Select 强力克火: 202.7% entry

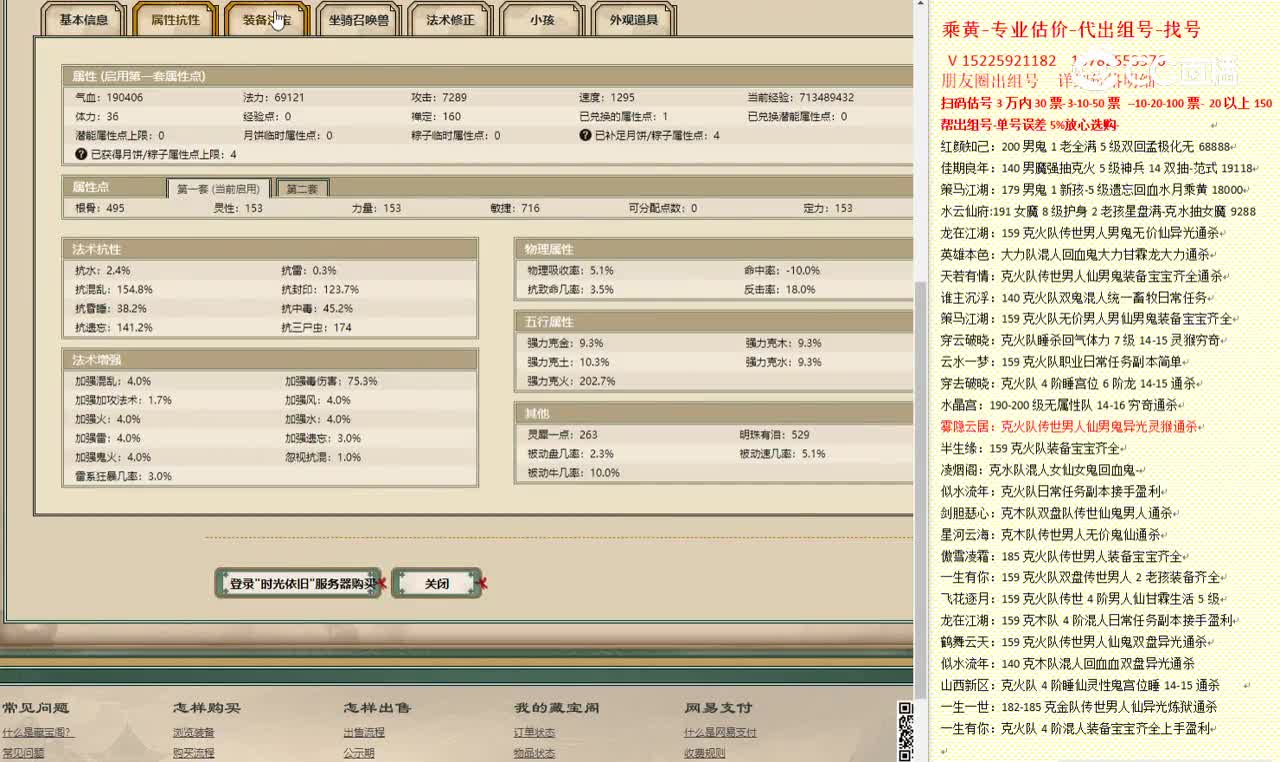(x=572, y=381)
